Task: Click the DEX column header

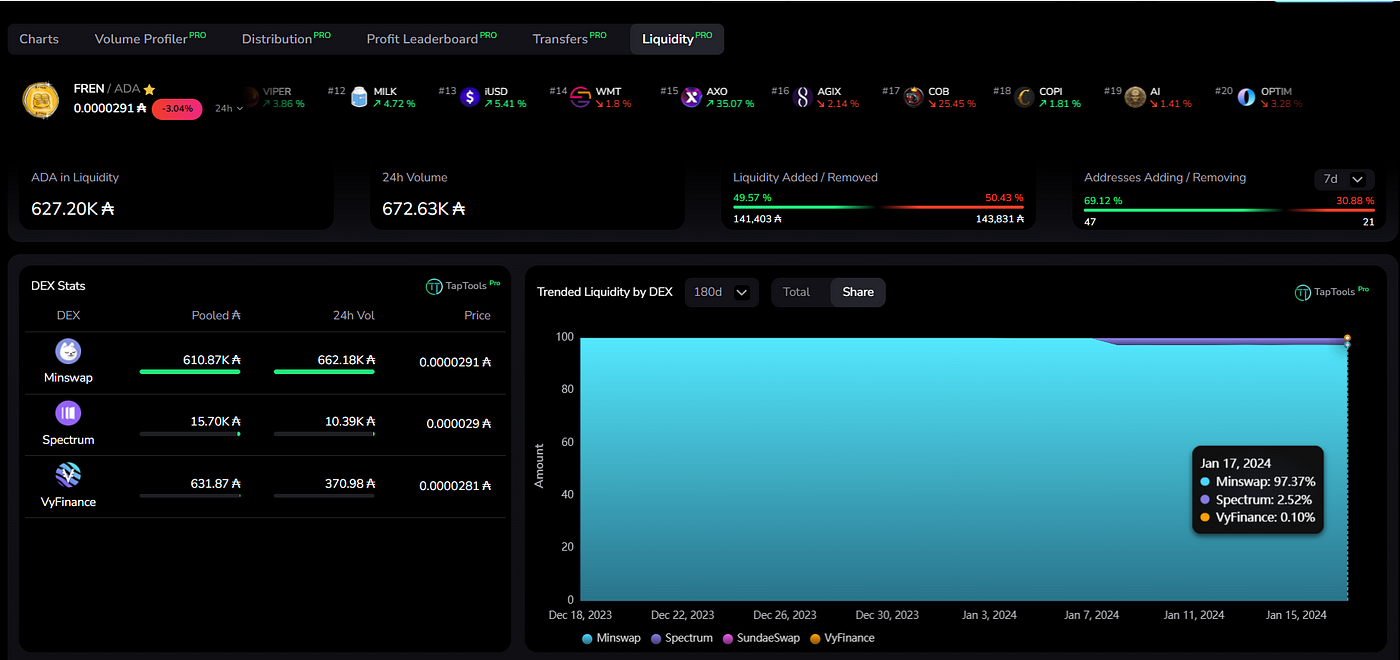Action: 68,315
